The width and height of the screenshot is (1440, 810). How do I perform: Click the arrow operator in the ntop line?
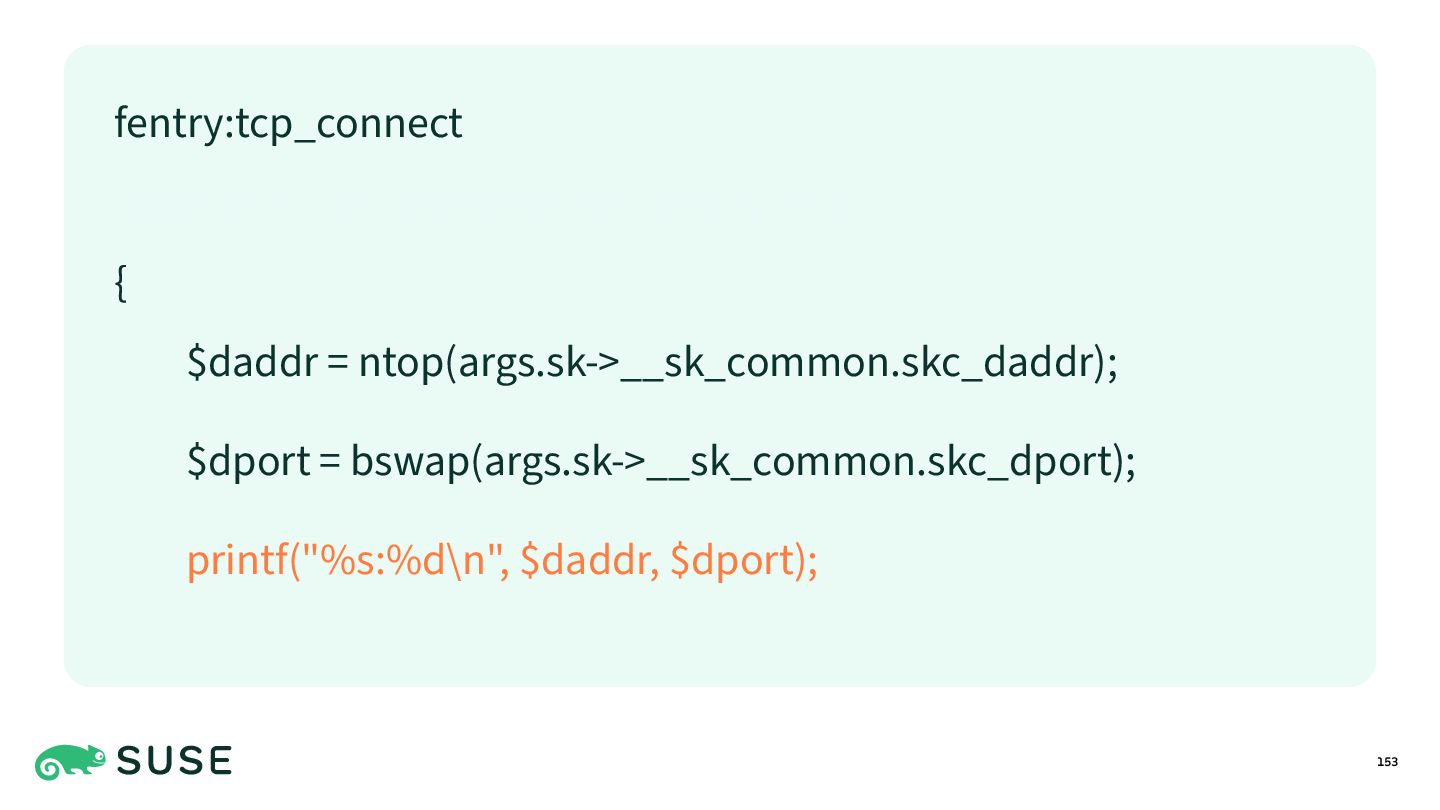click(601, 363)
